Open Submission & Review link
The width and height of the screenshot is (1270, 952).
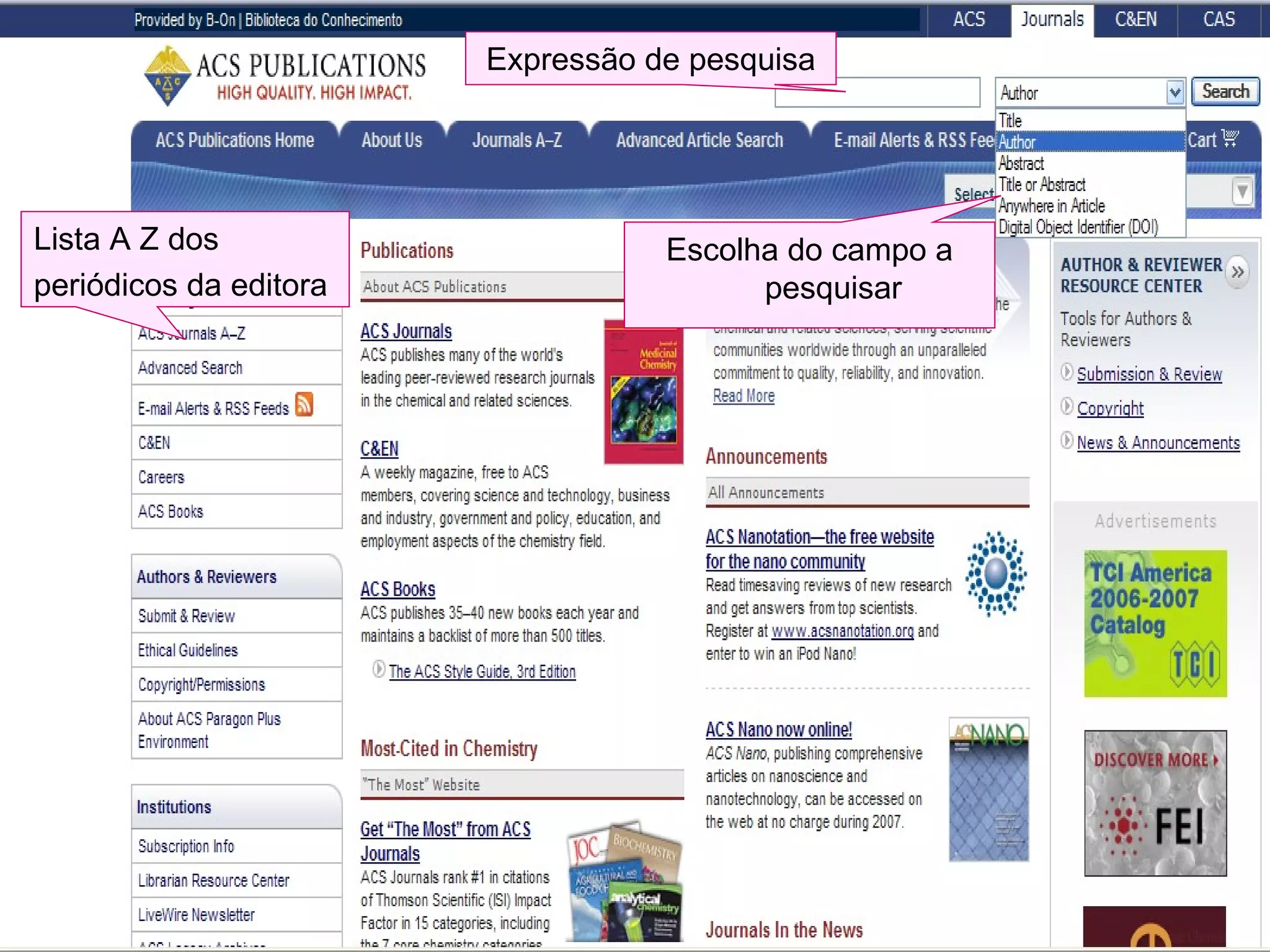coord(1150,374)
